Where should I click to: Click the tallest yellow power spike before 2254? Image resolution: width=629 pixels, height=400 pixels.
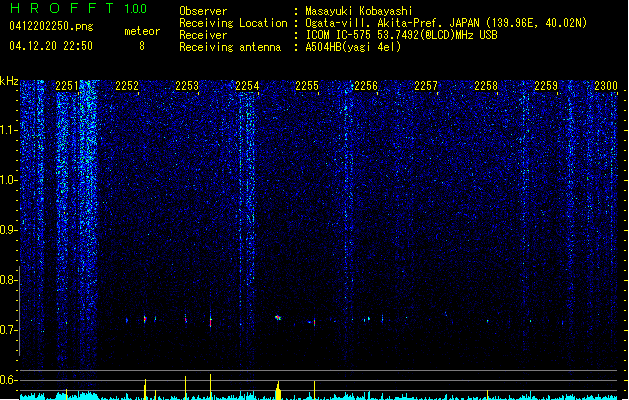[210, 387]
